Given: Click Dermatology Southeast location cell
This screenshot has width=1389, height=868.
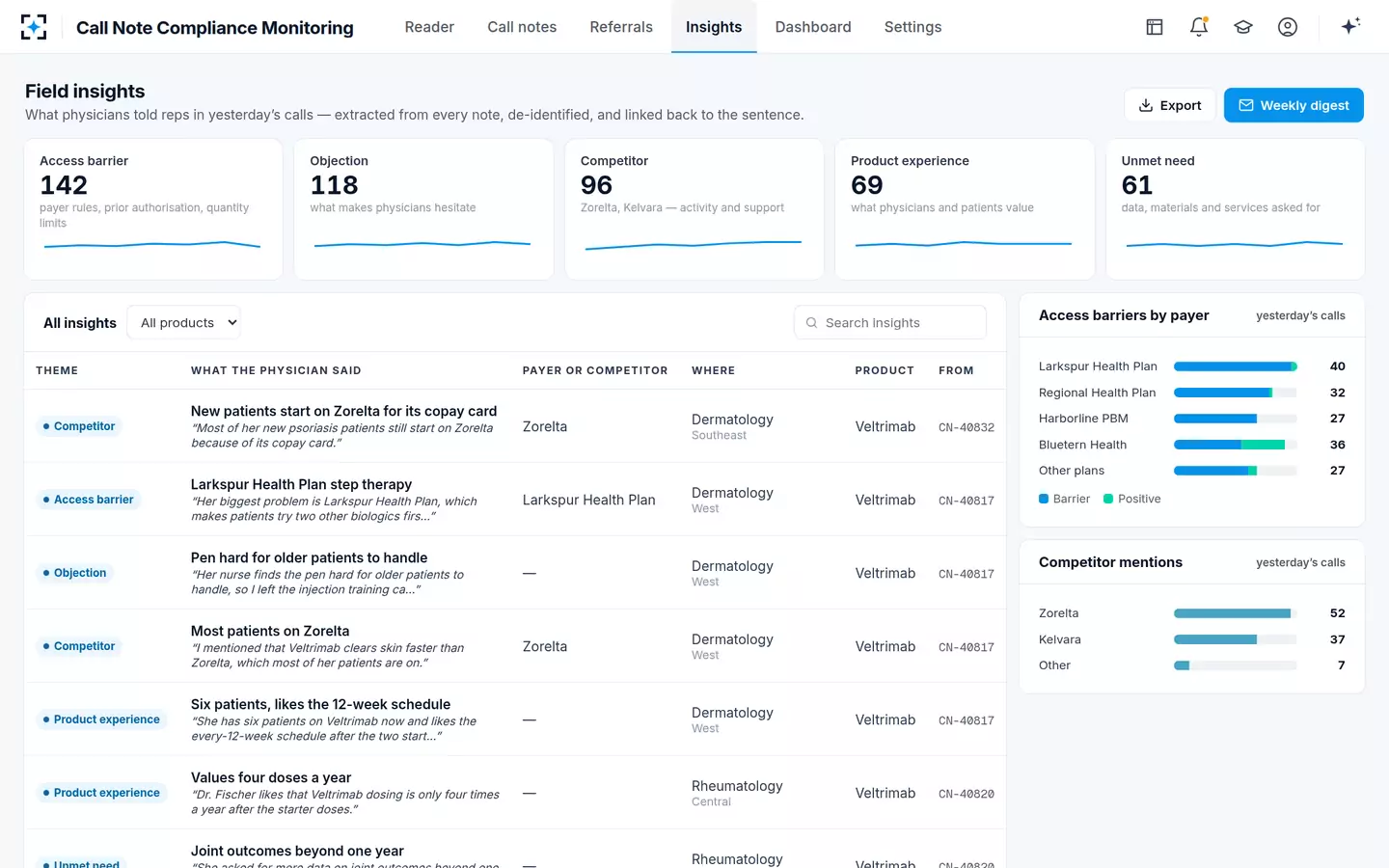Looking at the screenshot, I should pos(732,426).
